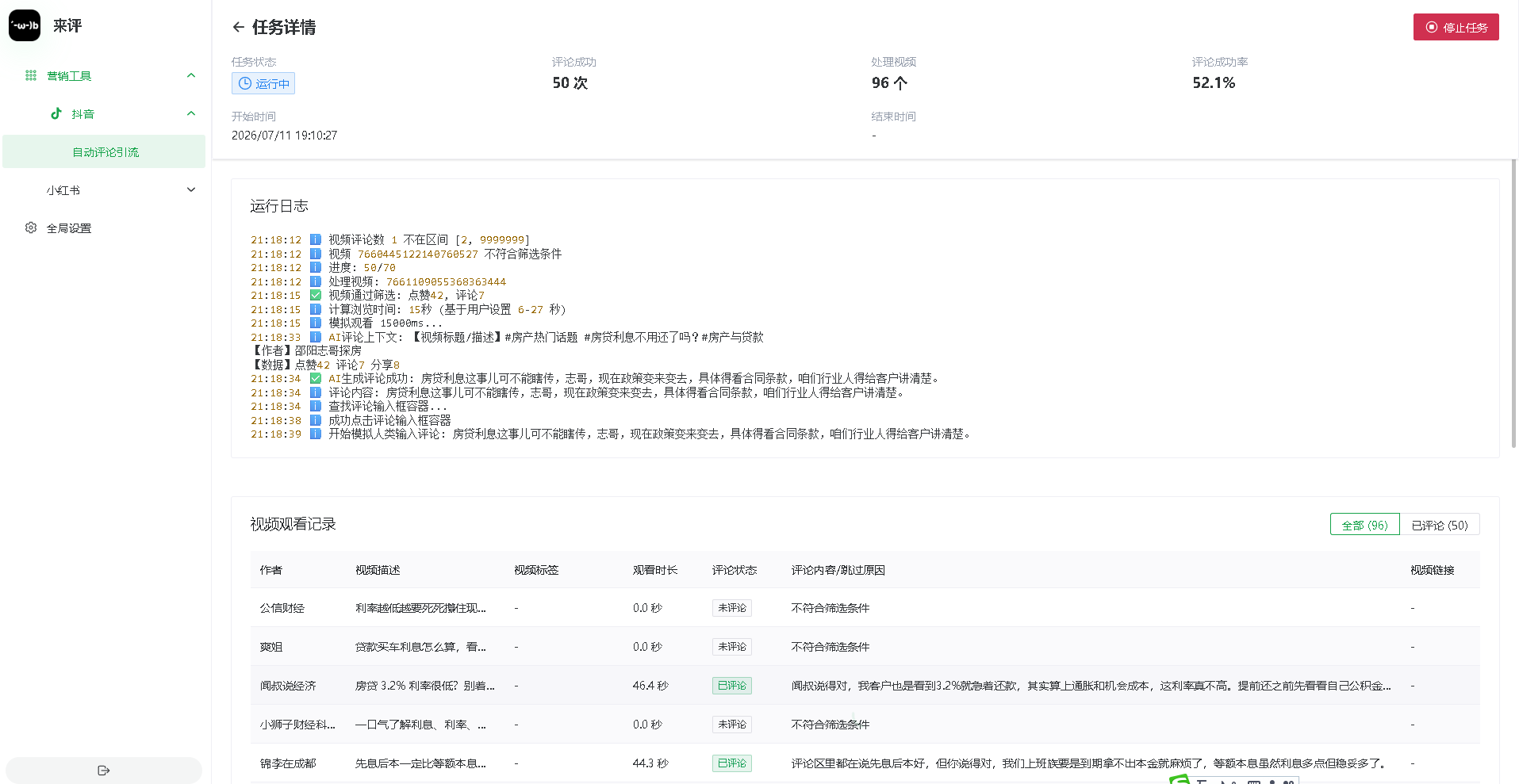The width and height of the screenshot is (1519, 784).
Task: Click the clock icon in 运行中 status badge
Action: tap(245, 83)
